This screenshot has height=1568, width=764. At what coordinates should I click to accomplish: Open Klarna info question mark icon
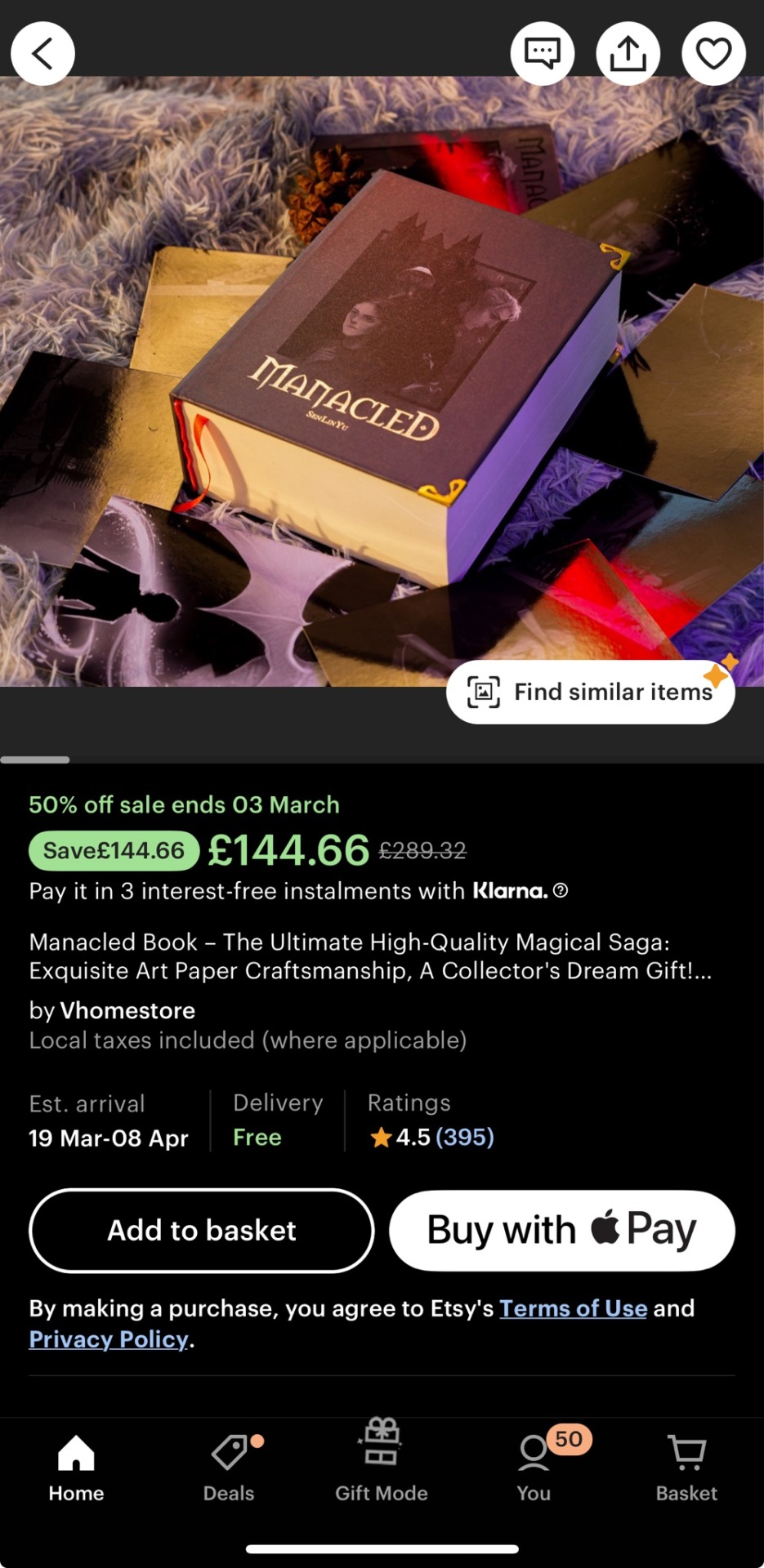pyautogui.click(x=561, y=890)
